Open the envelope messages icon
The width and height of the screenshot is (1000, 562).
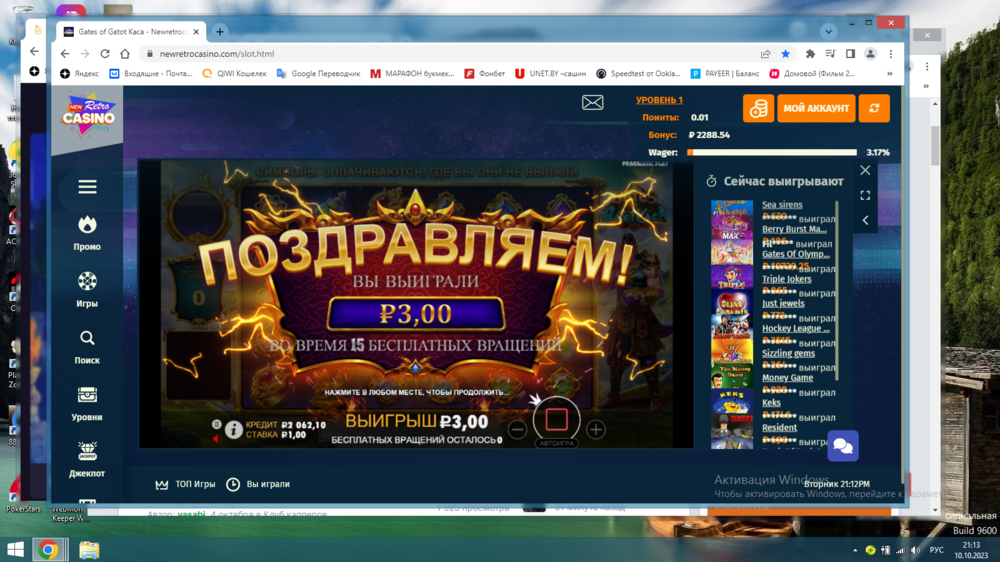pyautogui.click(x=592, y=103)
